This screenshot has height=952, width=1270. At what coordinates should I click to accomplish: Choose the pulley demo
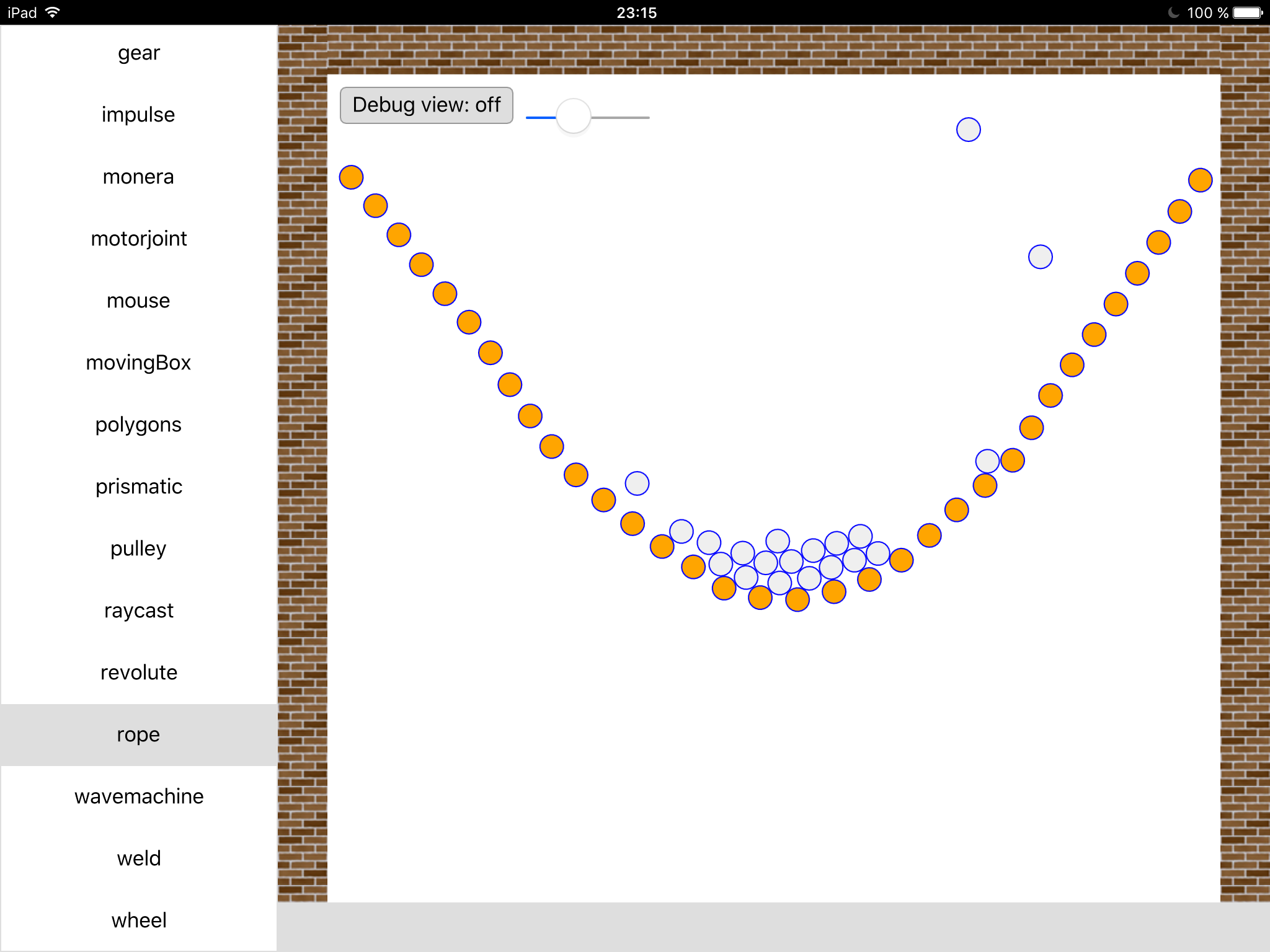pos(139,549)
